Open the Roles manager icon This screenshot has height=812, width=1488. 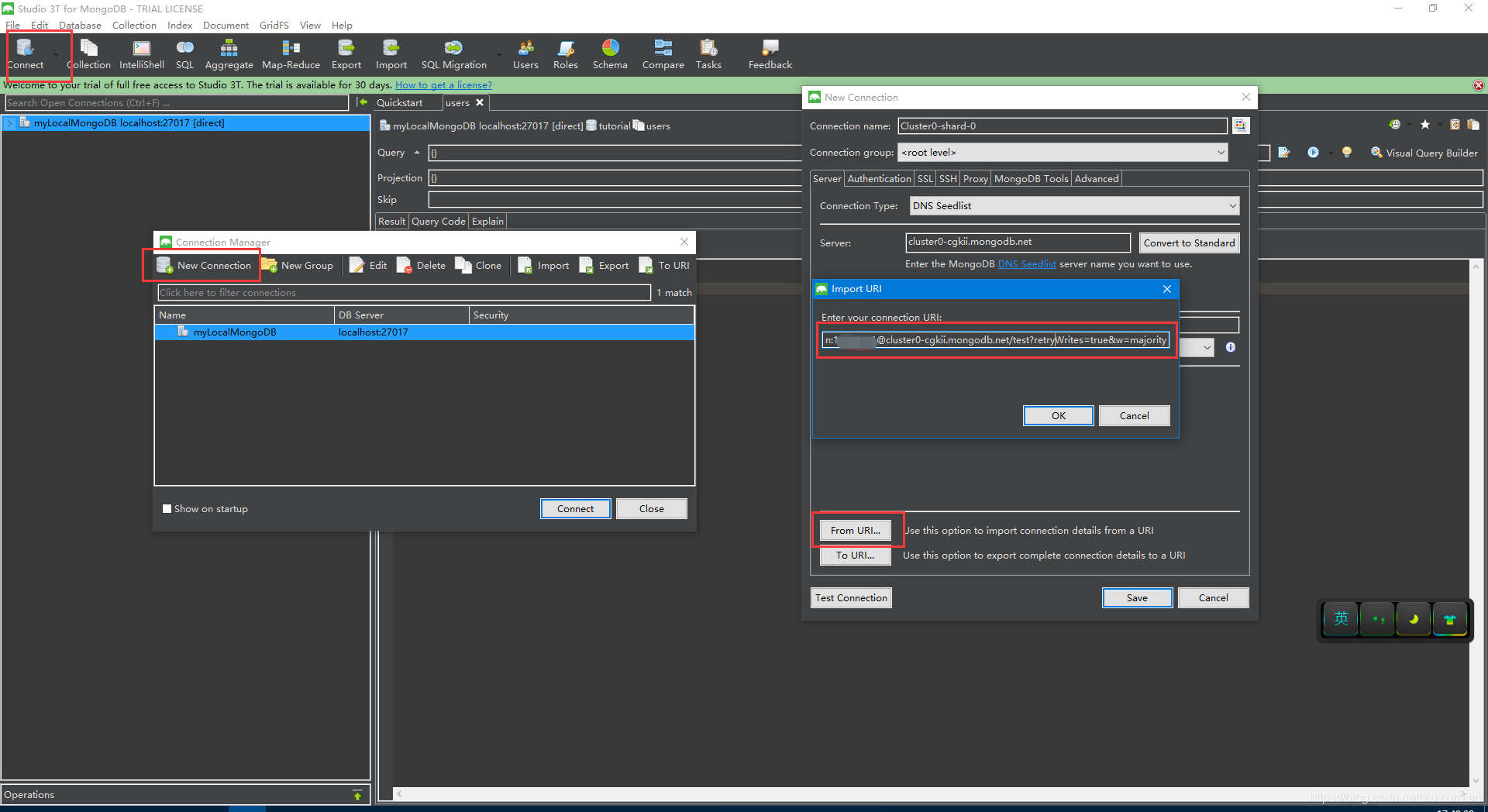click(566, 54)
